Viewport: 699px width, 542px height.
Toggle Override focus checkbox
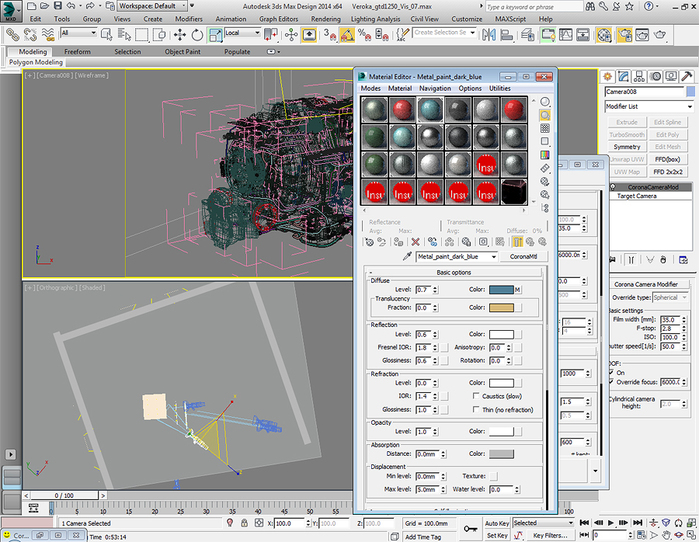click(x=611, y=382)
